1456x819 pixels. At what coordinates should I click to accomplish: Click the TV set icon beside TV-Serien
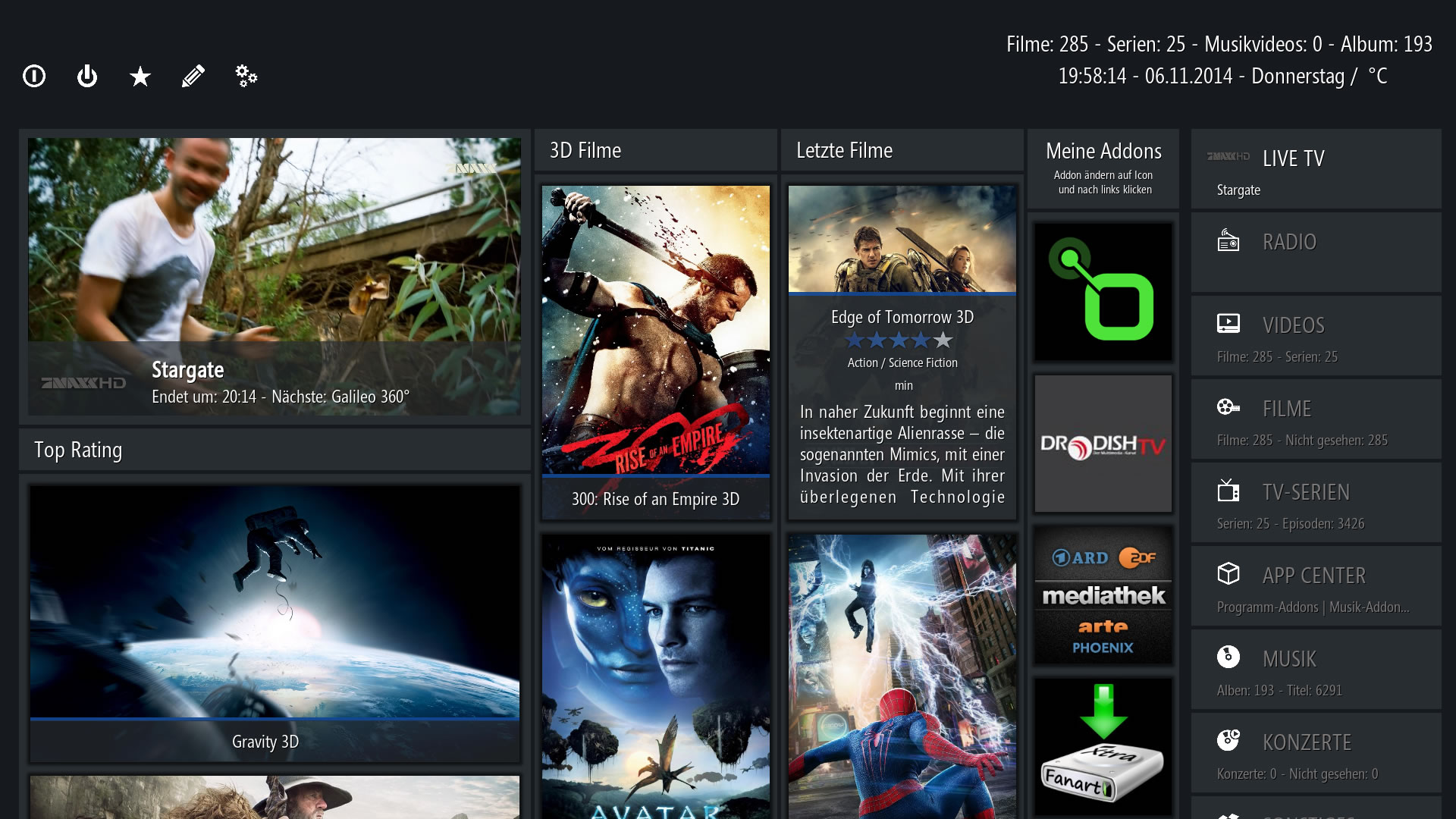1228,491
